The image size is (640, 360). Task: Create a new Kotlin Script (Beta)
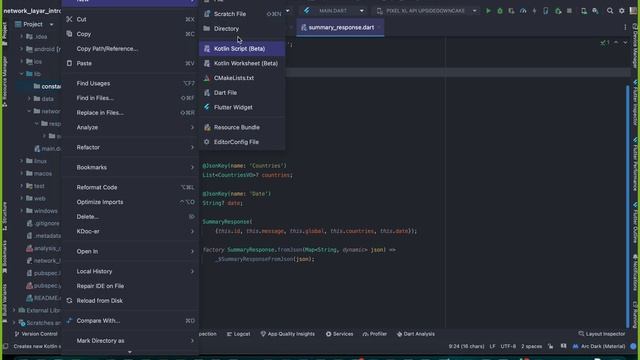[x=242, y=49]
